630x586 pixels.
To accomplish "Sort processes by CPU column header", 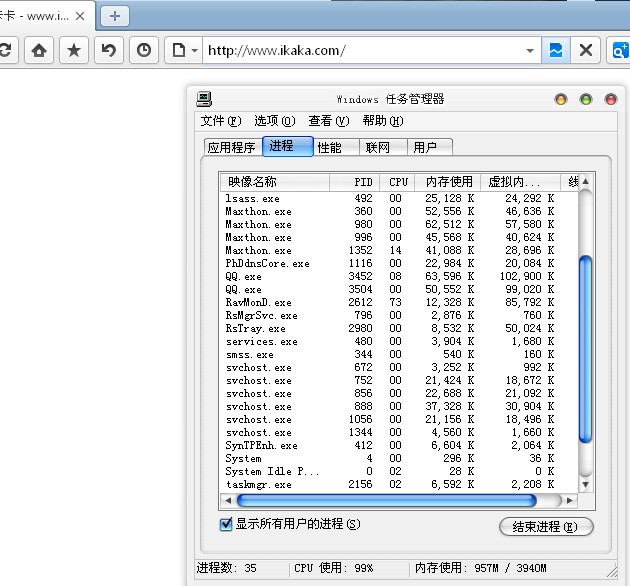I will [x=397, y=182].
